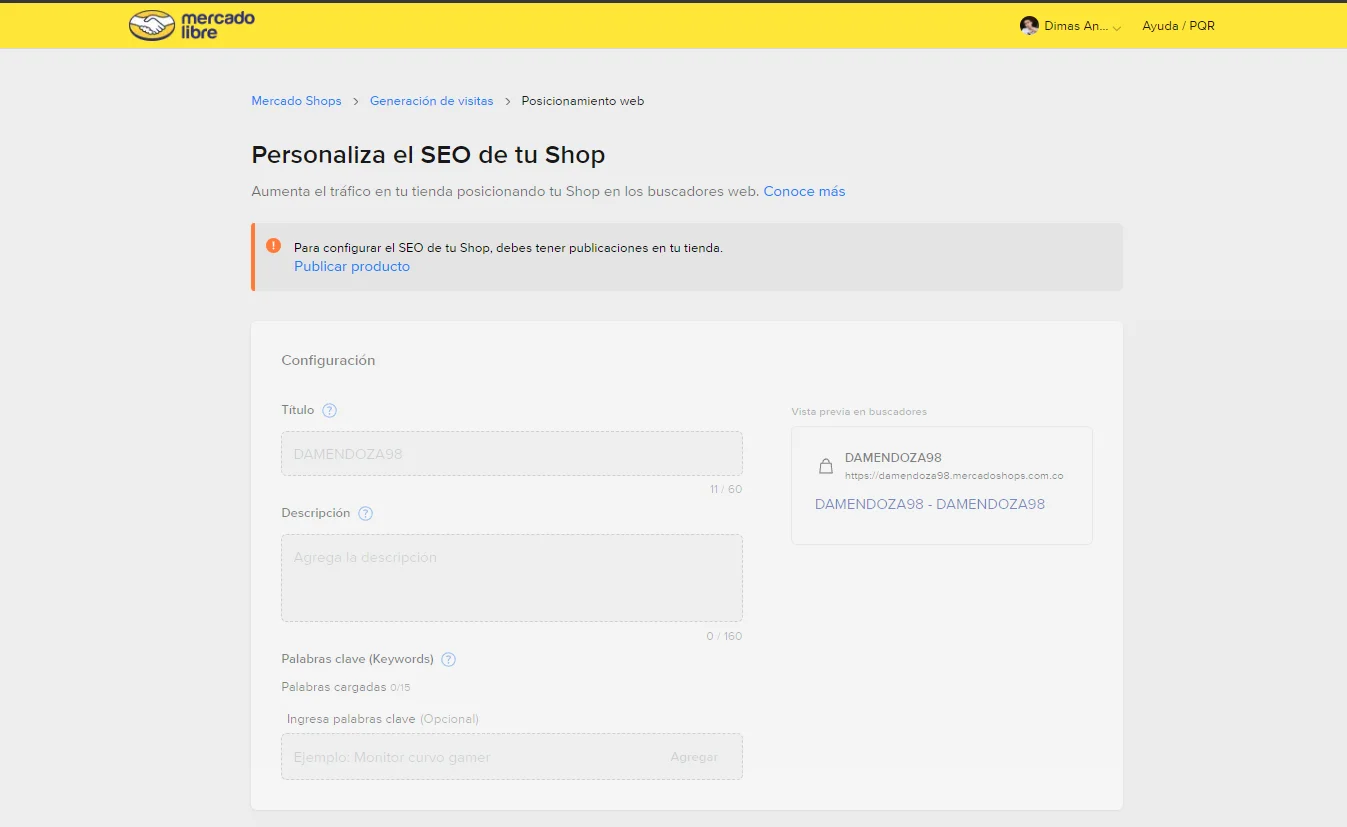
Task: Click the Conoce más link
Action: pos(804,191)
